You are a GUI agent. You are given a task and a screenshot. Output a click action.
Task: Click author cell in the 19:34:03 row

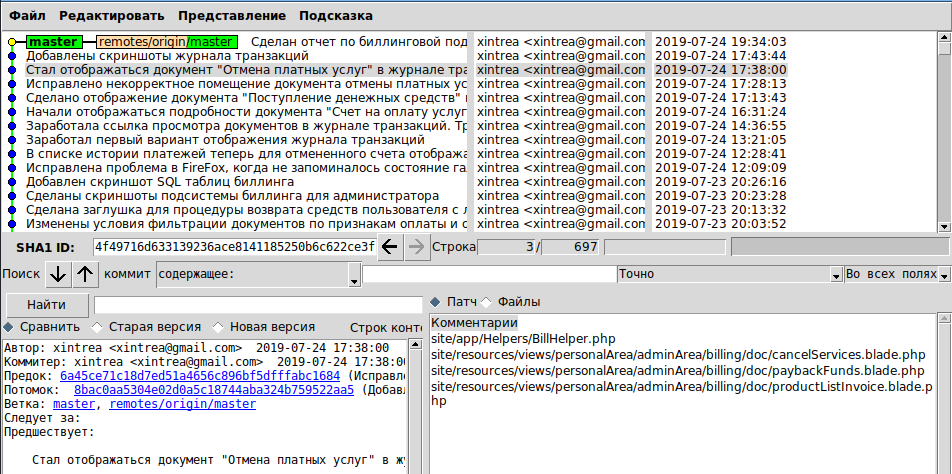coord(560,42)
